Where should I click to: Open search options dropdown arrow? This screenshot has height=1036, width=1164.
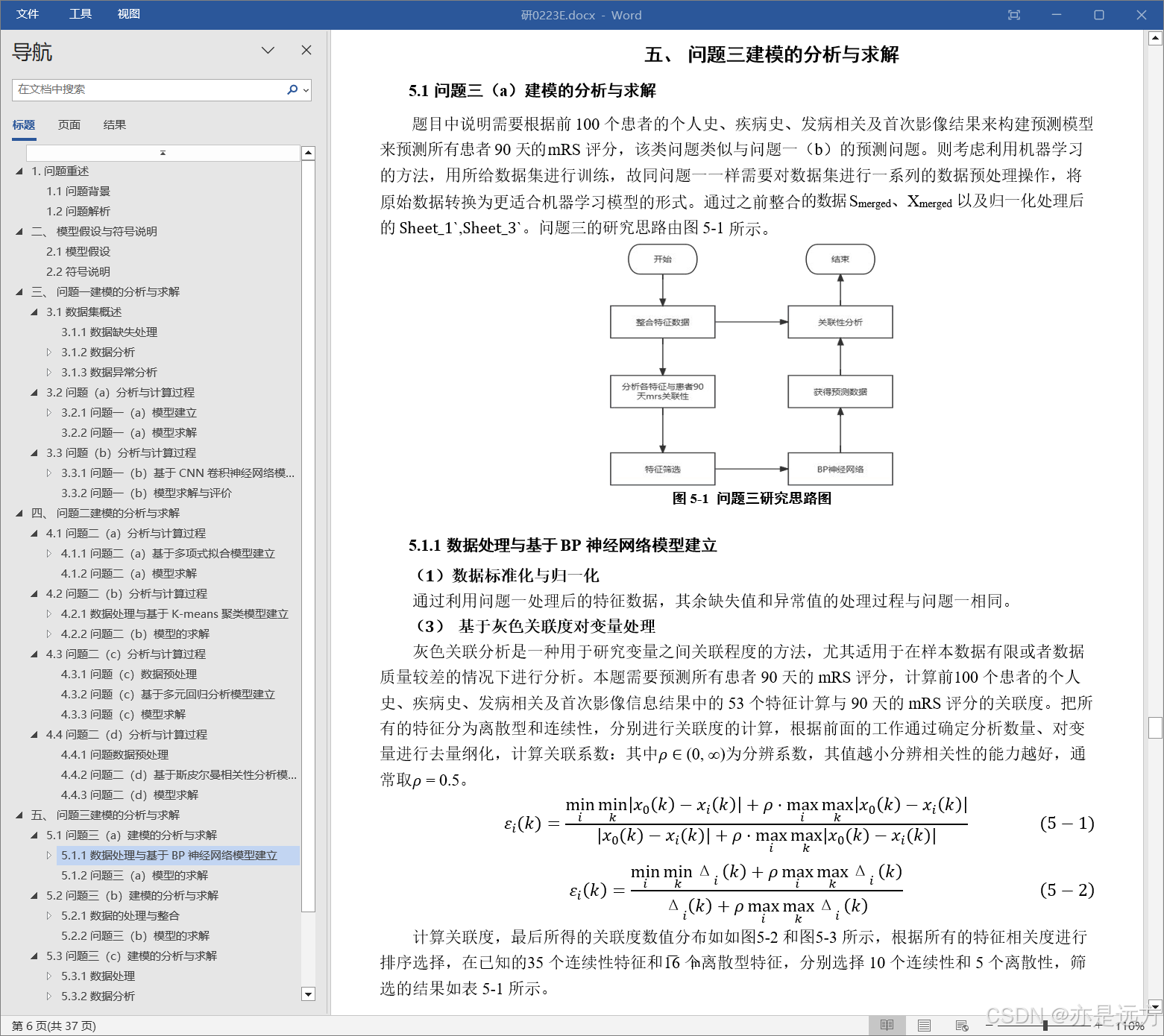(305, 90)
